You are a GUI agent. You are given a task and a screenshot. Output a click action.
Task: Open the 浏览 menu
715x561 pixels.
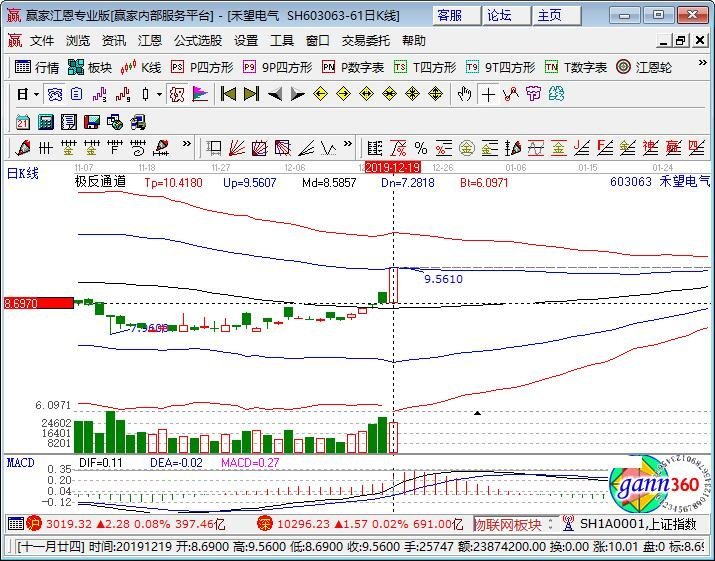click(78, 41)
